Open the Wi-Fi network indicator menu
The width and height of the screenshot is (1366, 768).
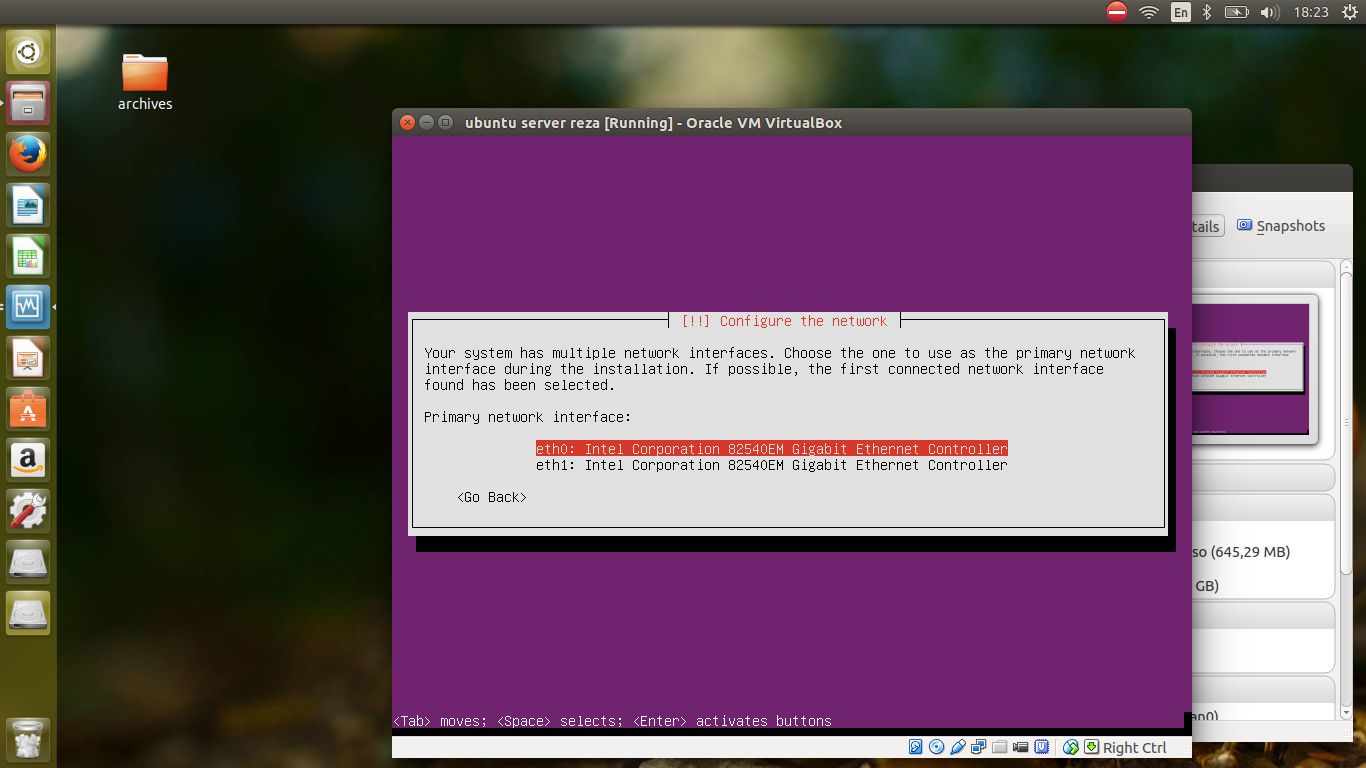pos(1148,12)
